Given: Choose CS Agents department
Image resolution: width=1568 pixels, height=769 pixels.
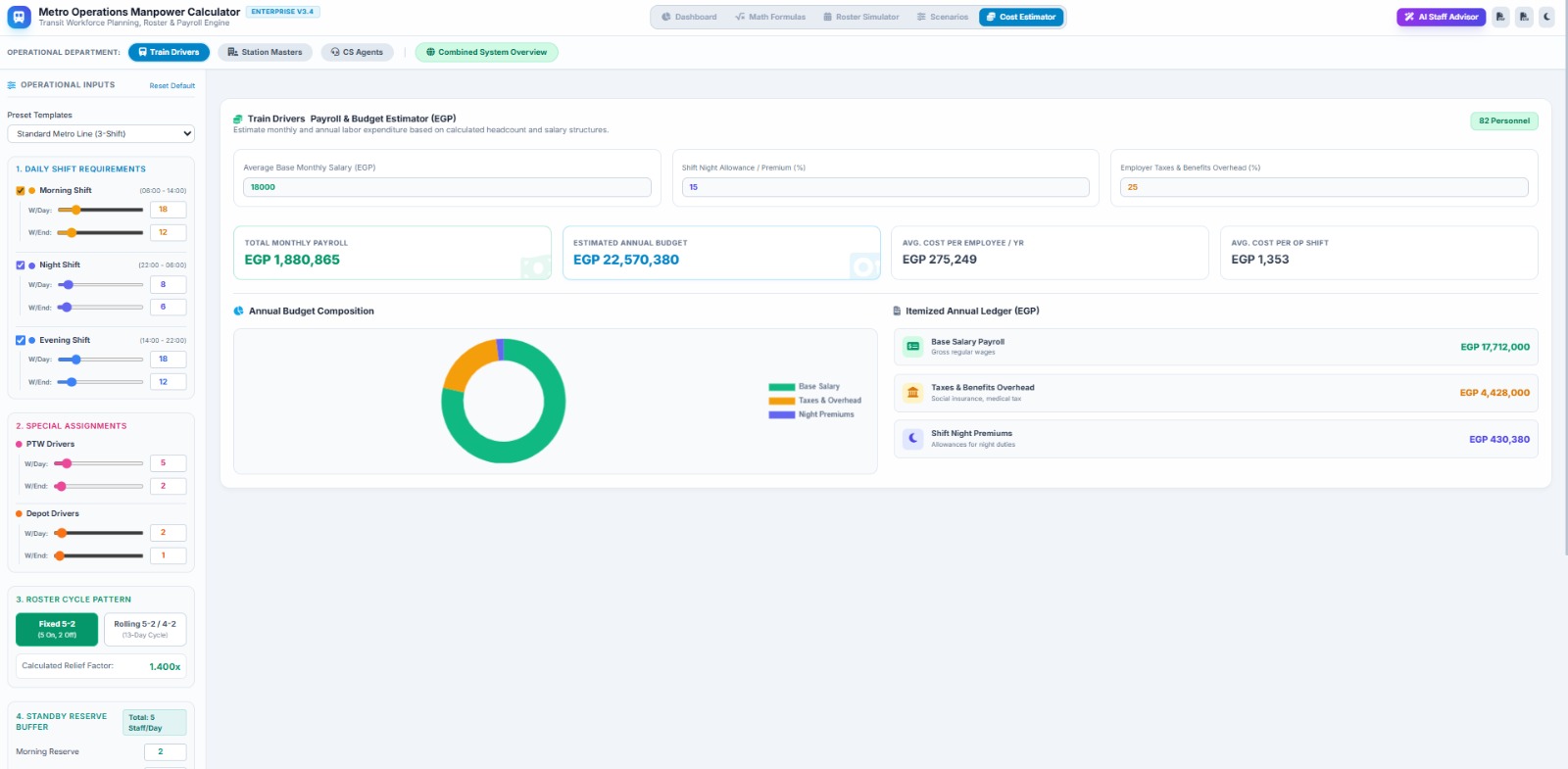Looking at the screenshot, I should coord(357,52).
